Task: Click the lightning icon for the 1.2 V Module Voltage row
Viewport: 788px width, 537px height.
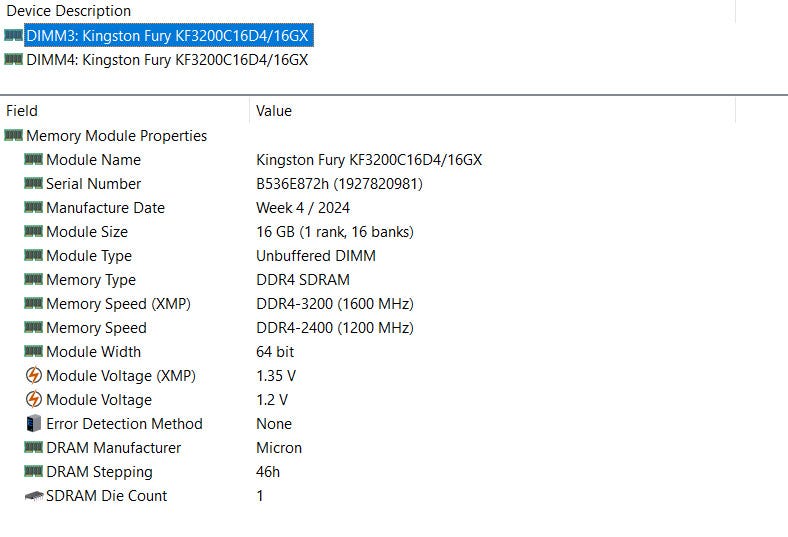Action: (33, 399)
